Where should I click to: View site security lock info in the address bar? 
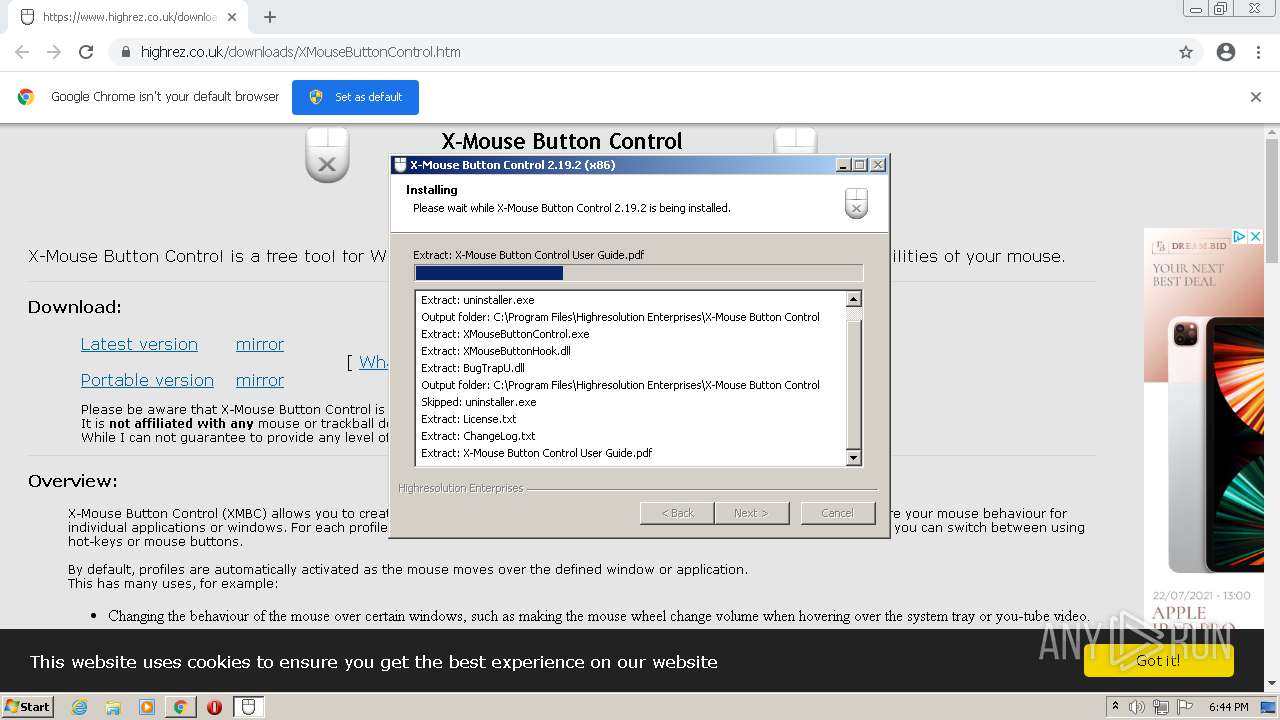(x=126, y=52)
